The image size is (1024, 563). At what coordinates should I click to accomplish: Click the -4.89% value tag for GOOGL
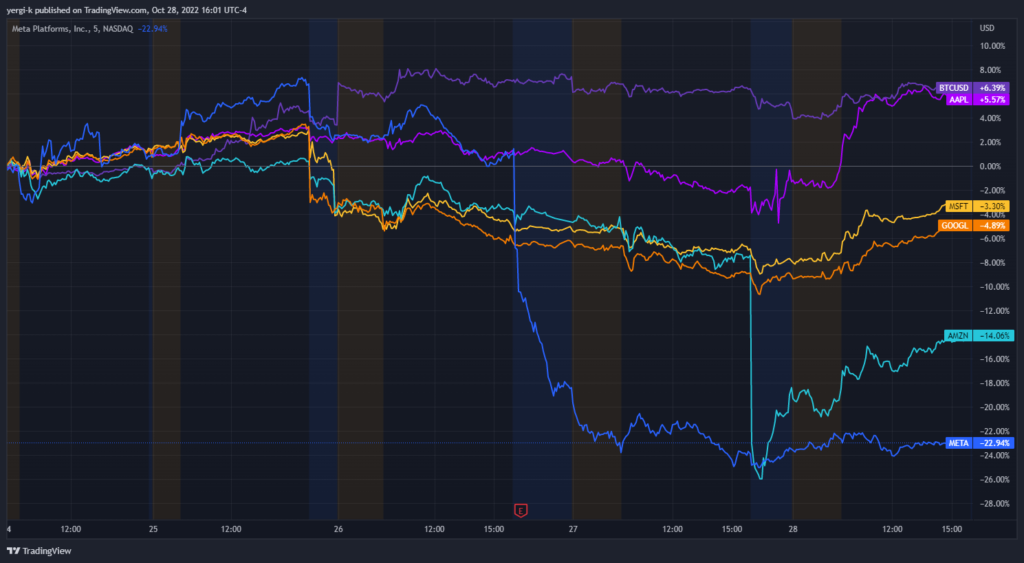click(x=992, y=225)
